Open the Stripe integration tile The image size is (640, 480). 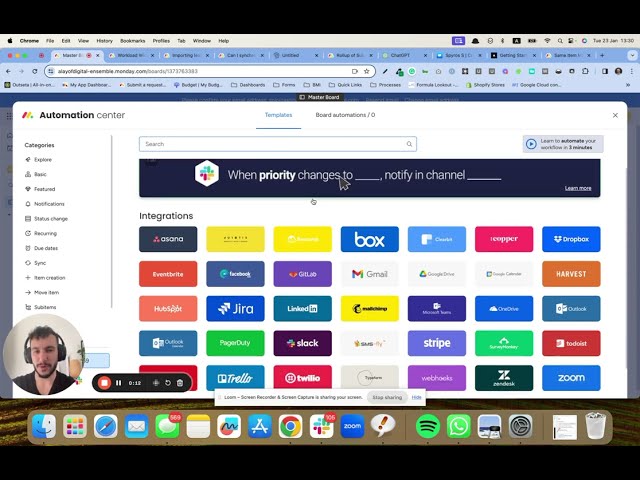pyautogui.click(x=437, y=343)
